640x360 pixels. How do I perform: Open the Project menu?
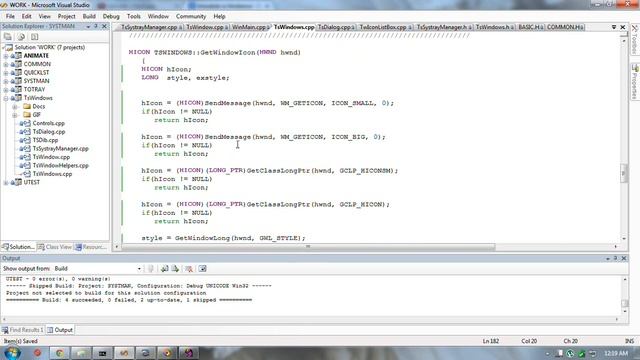67,16
